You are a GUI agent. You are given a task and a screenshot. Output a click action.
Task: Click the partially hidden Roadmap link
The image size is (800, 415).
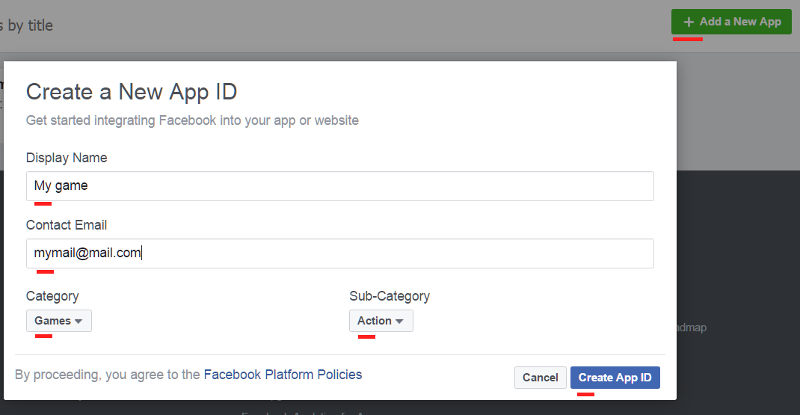[x=692, y=327]
